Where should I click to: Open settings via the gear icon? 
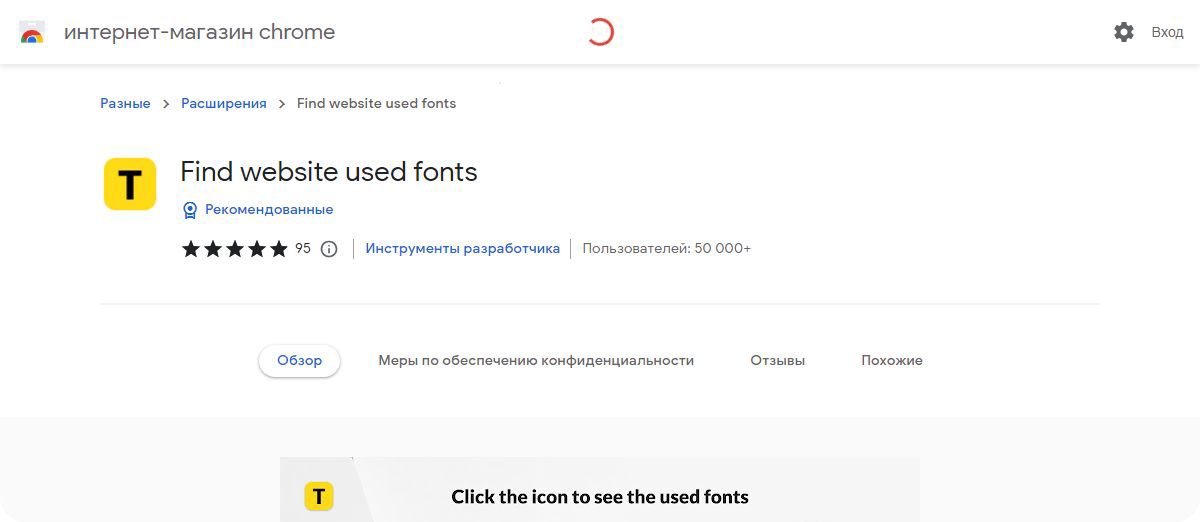pyautogui.click(x=1124, y=32)
